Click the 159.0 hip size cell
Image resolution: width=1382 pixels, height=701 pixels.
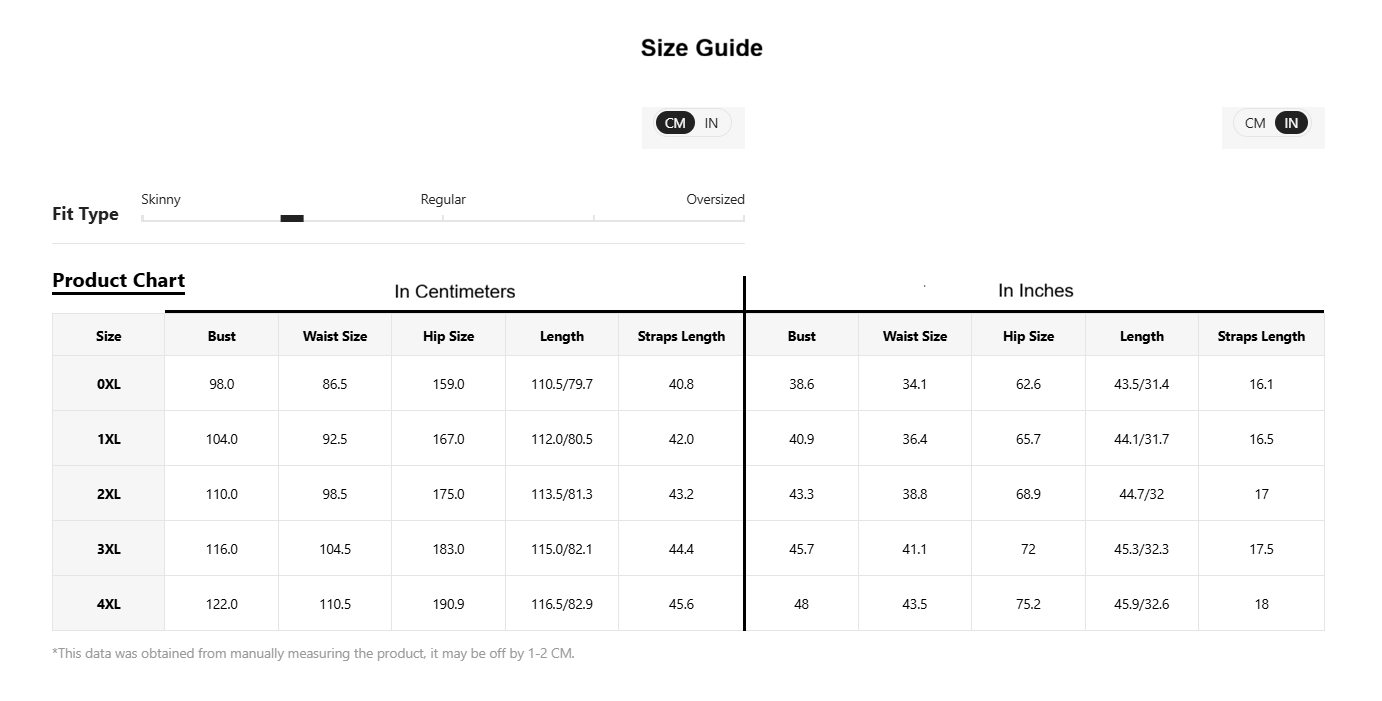tap(448, 384)
